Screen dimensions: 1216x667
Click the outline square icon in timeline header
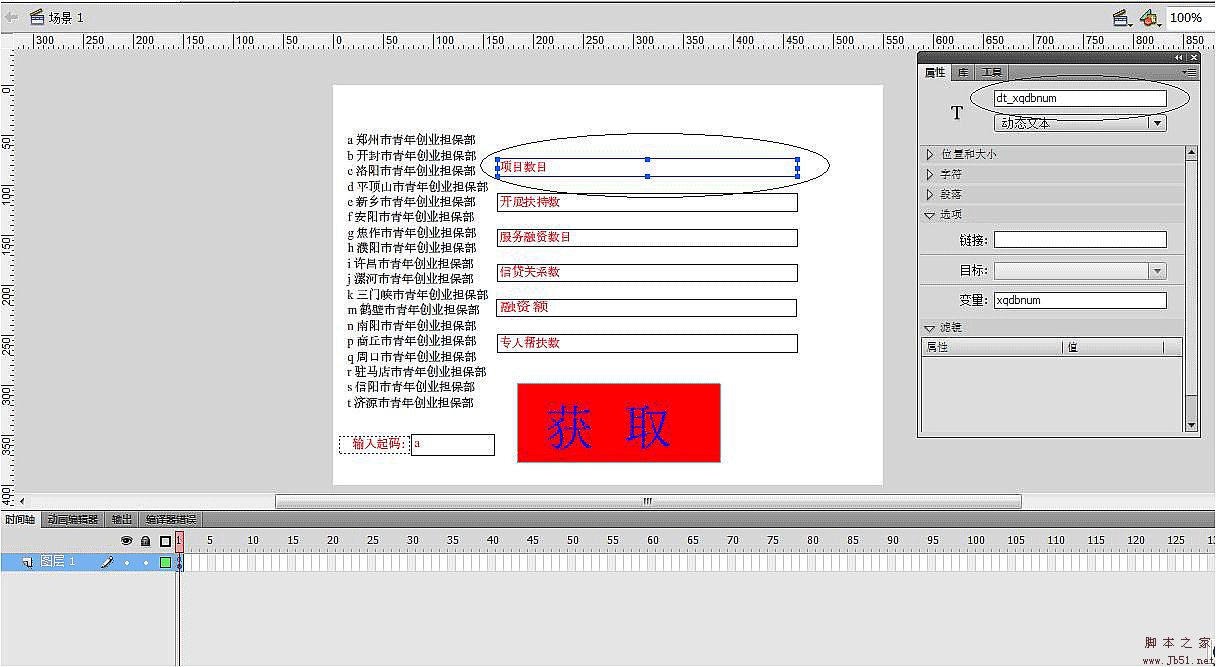165,541
